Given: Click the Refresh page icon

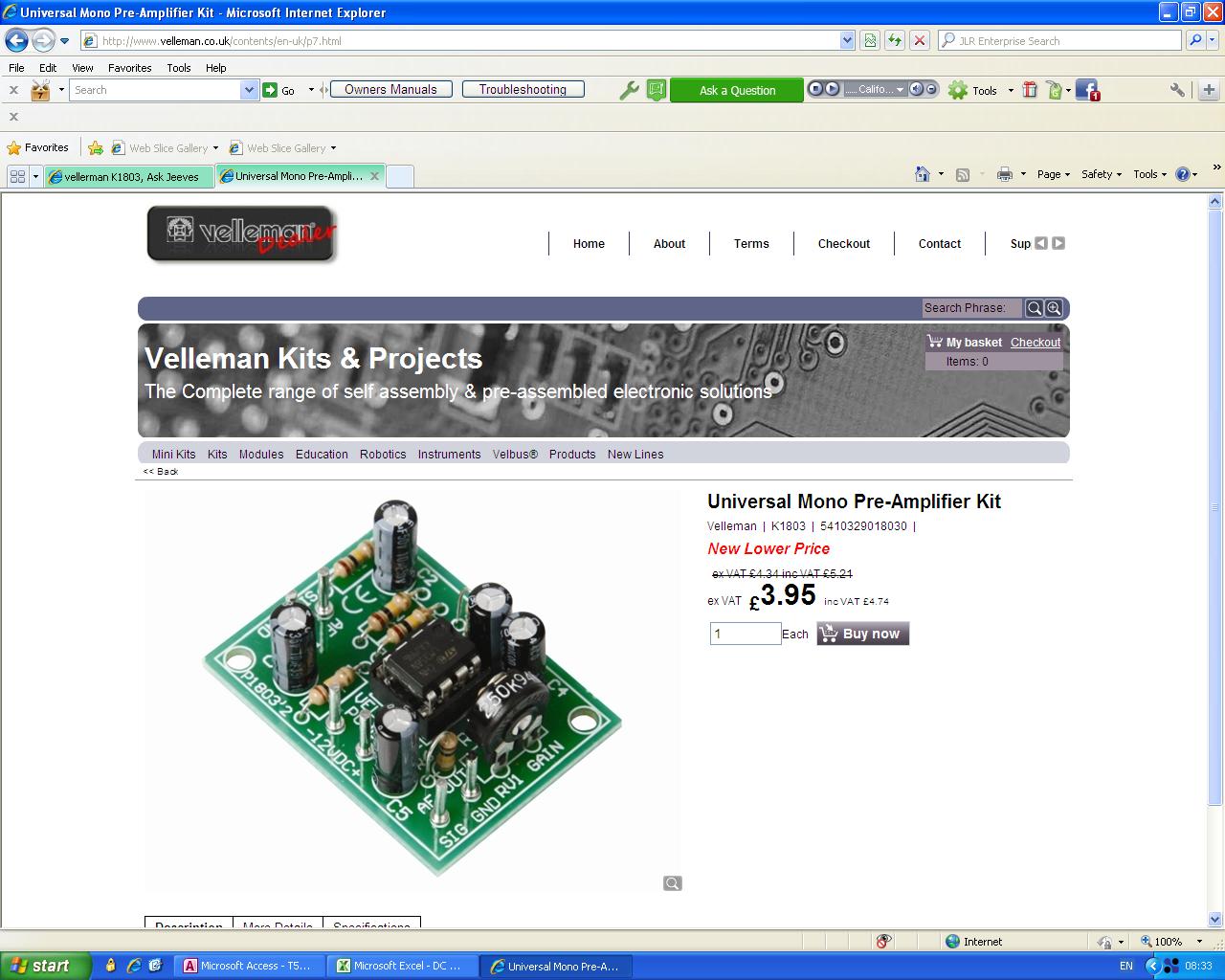Looking at the screenshot, I should pyautogui.click(x=895, y=40).
